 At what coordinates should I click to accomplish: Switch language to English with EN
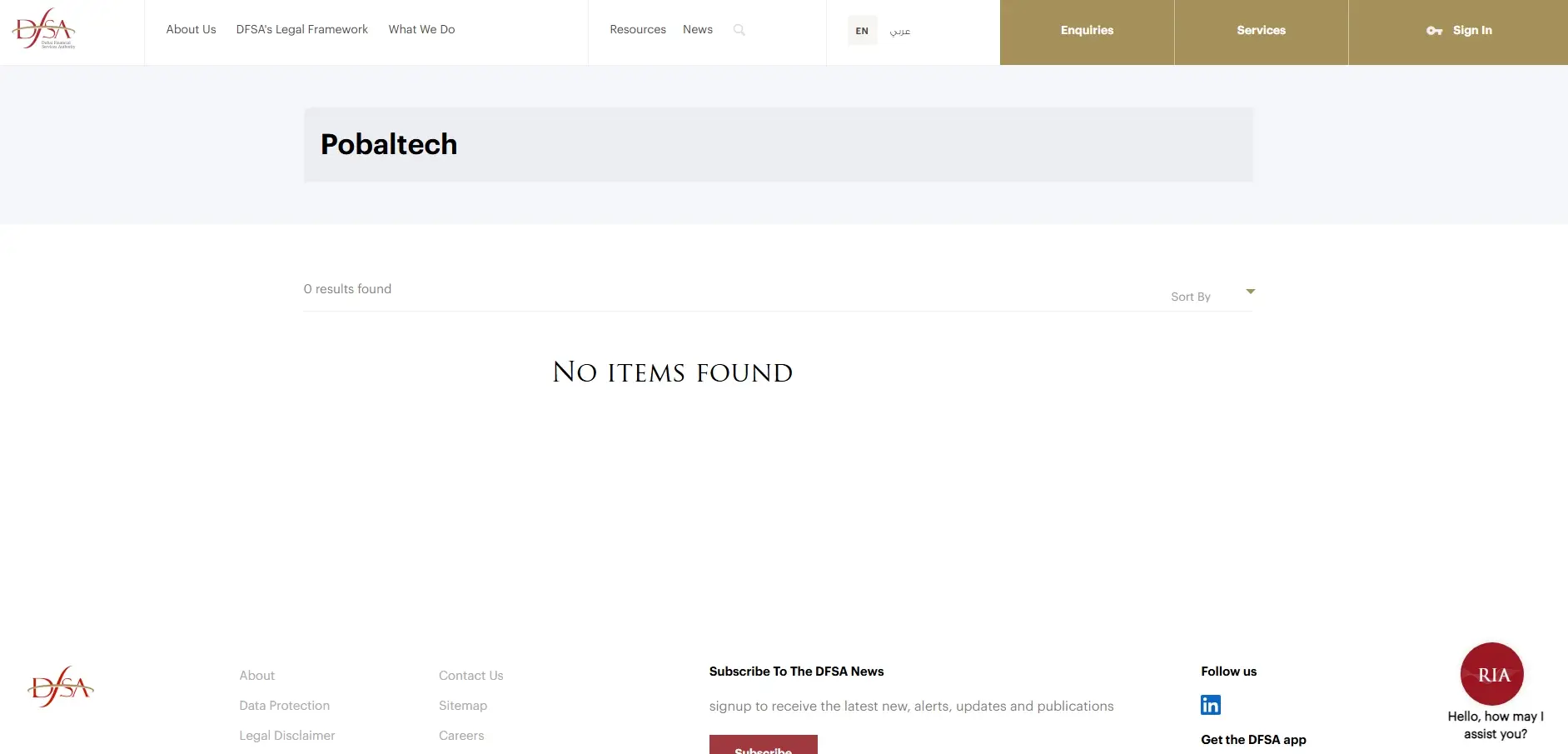point(862,31)
